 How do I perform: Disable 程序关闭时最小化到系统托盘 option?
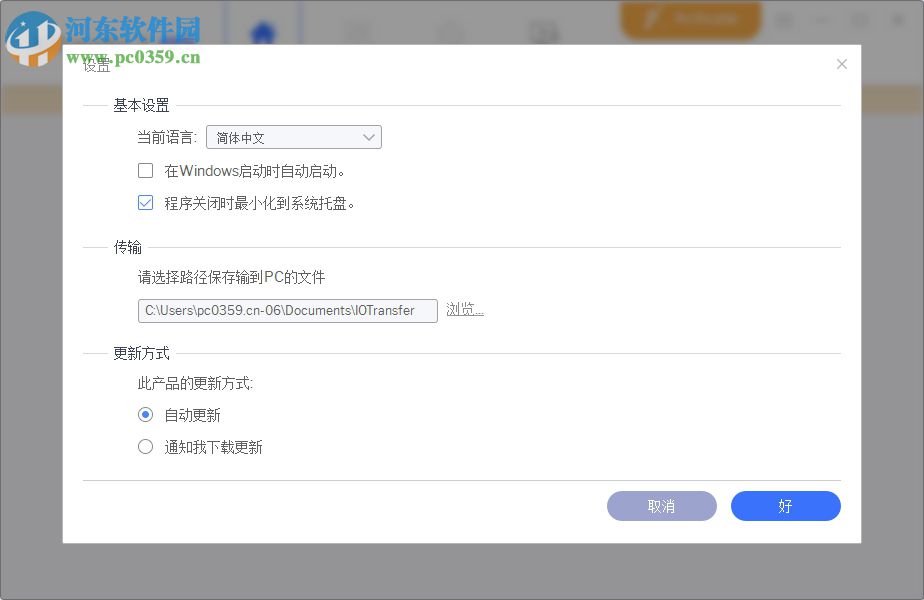pyautogui.click(x=145, y=202)
